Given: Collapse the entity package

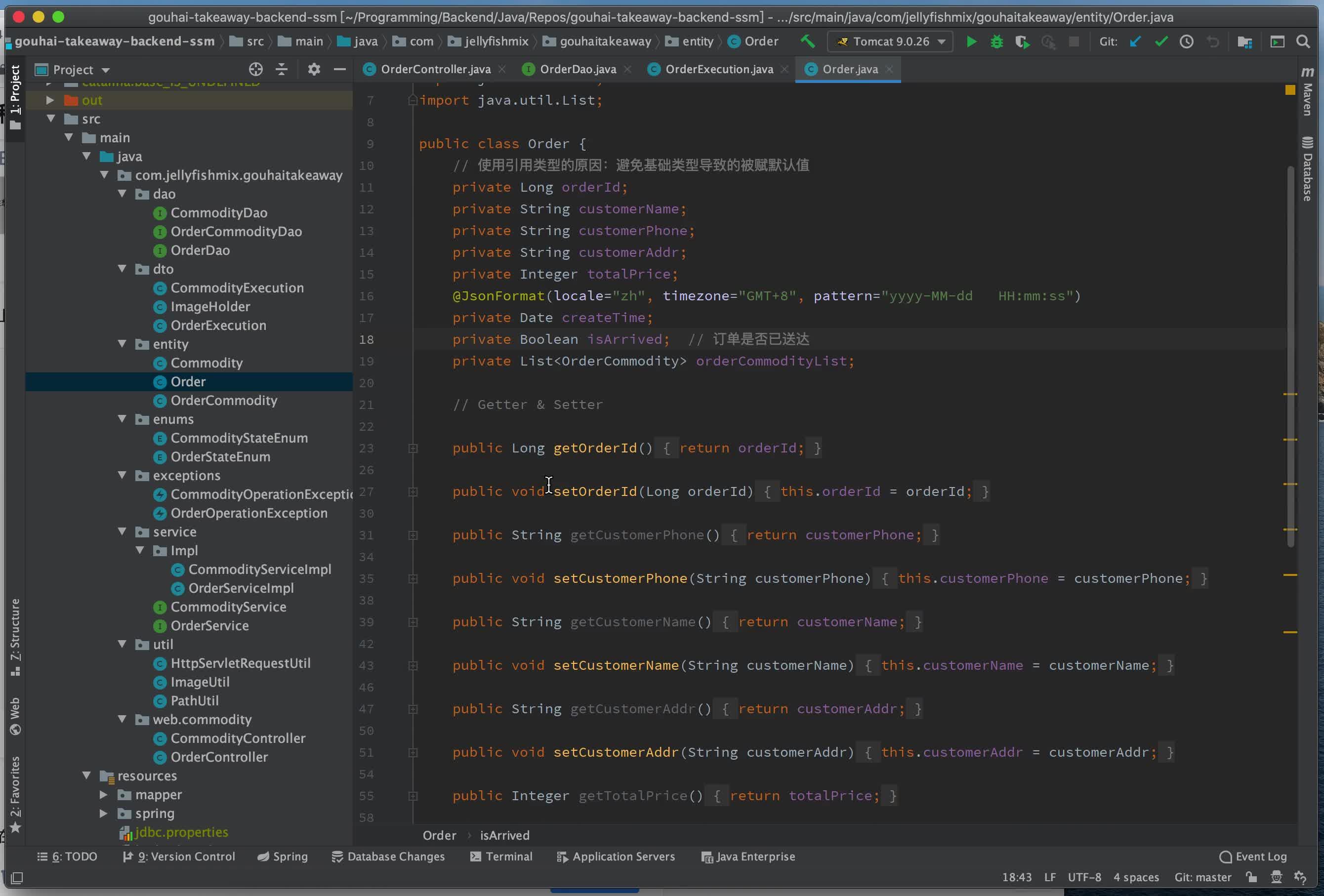Looking at the screenshot, I should pos(122,344).
